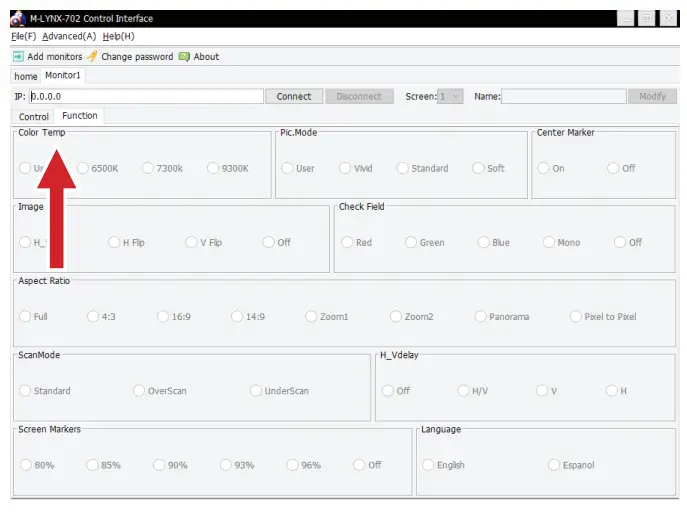Click the Connect button
Viewport: 687px width, 512px height.
tap(294, 96)
